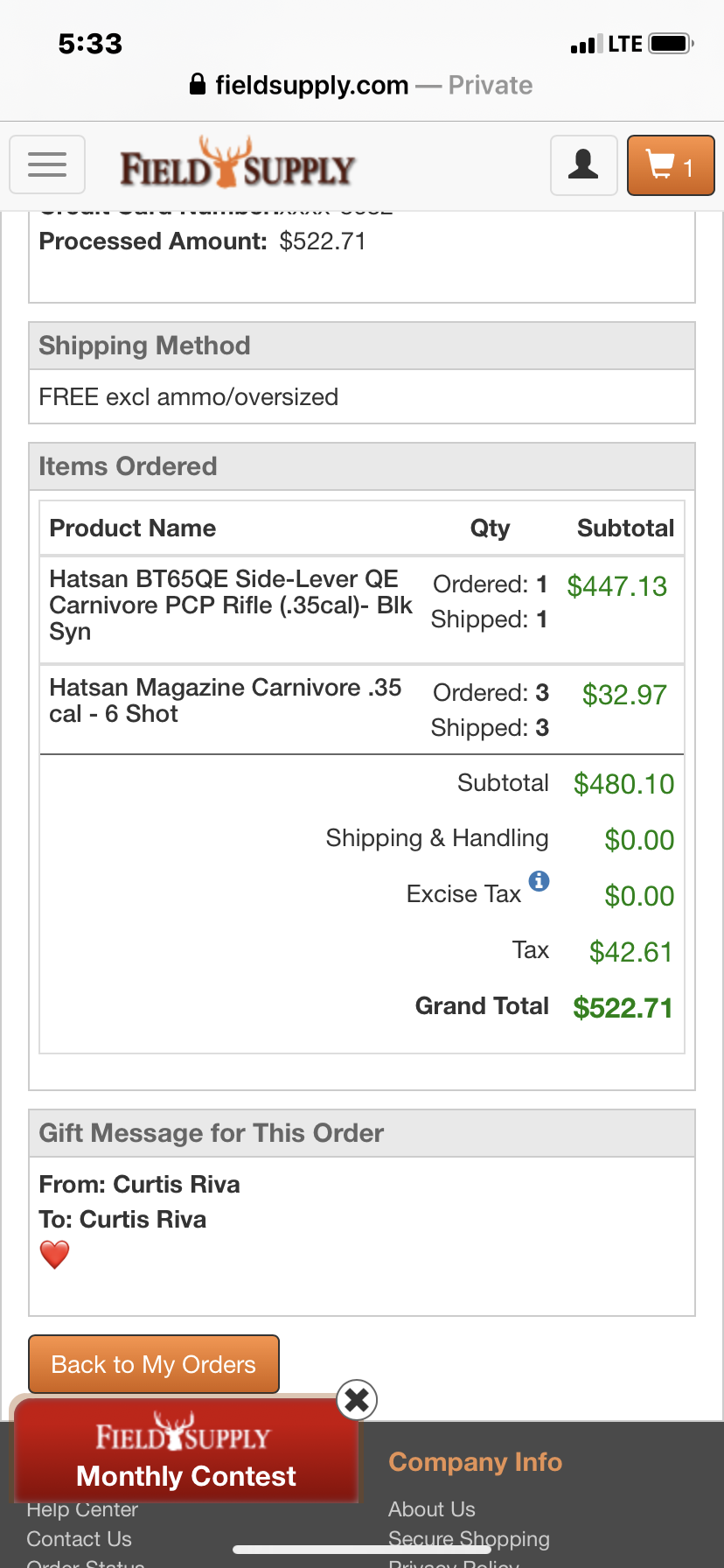
Task: Tap the Grand Total amount $522.71
Action: (x=623, y=1008)
